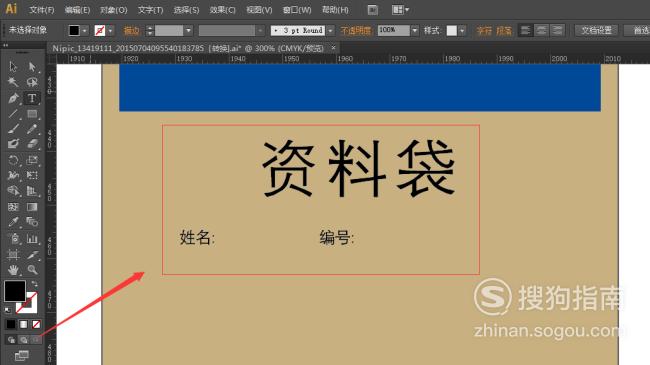The height and width of the screenshot is (365, 650).
Task: Open the 样式 graphic style dropdown
Action: [462, 31]
